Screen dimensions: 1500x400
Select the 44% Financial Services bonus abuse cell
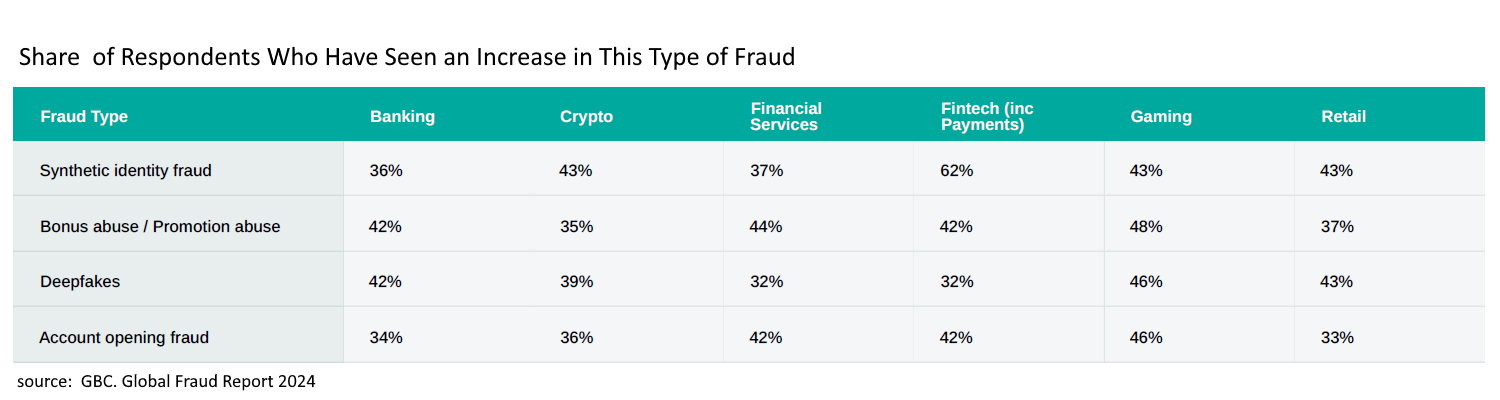[766, 227]
